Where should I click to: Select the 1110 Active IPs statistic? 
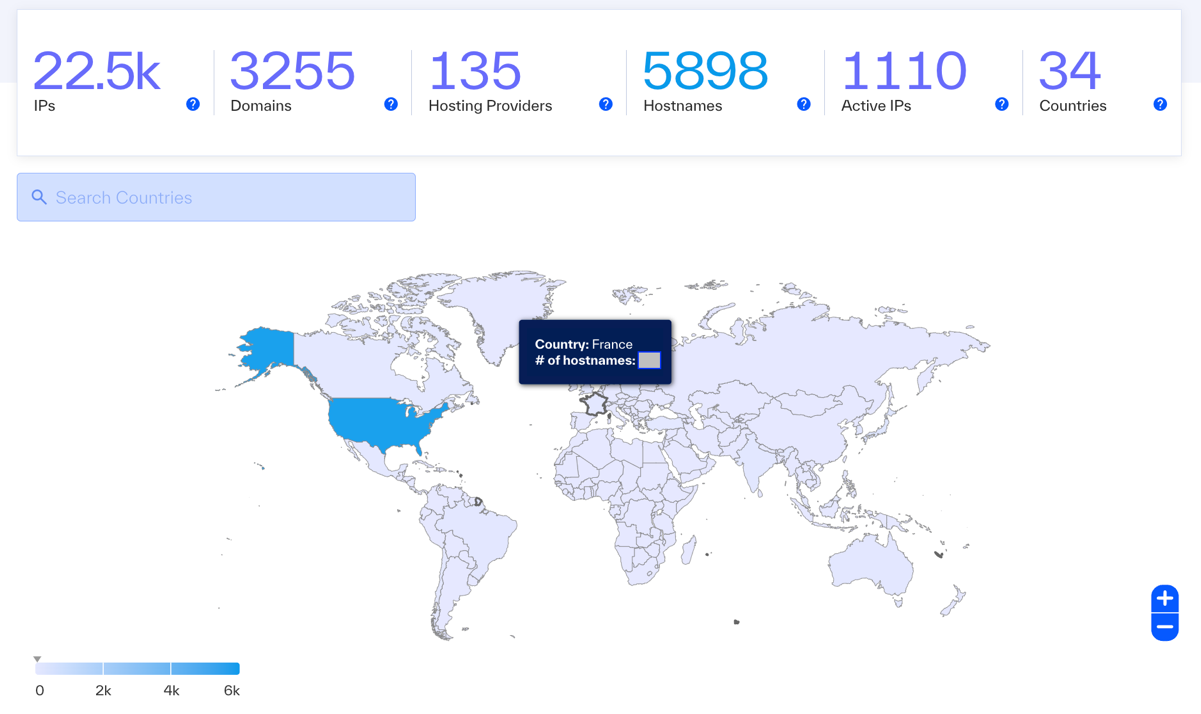[x=904, y=82]
